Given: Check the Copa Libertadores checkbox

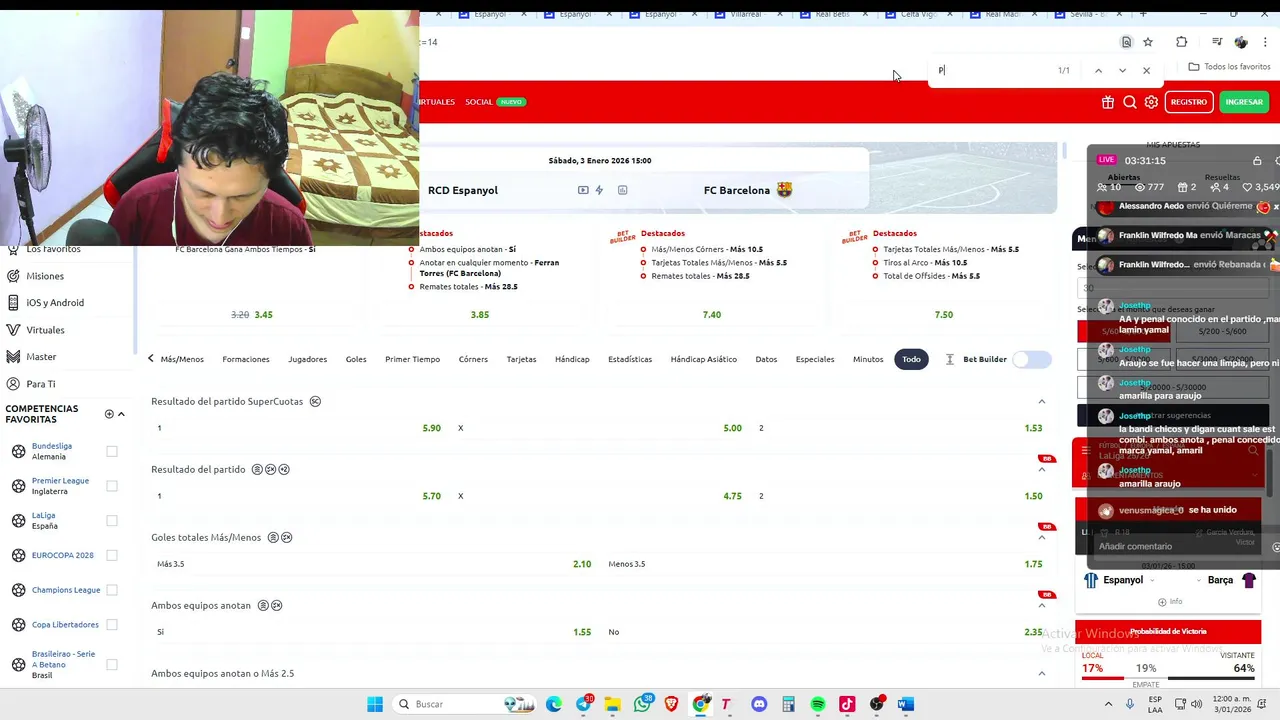Looking at the screenshot, I should pyautogui.click(x=112, y=624).
